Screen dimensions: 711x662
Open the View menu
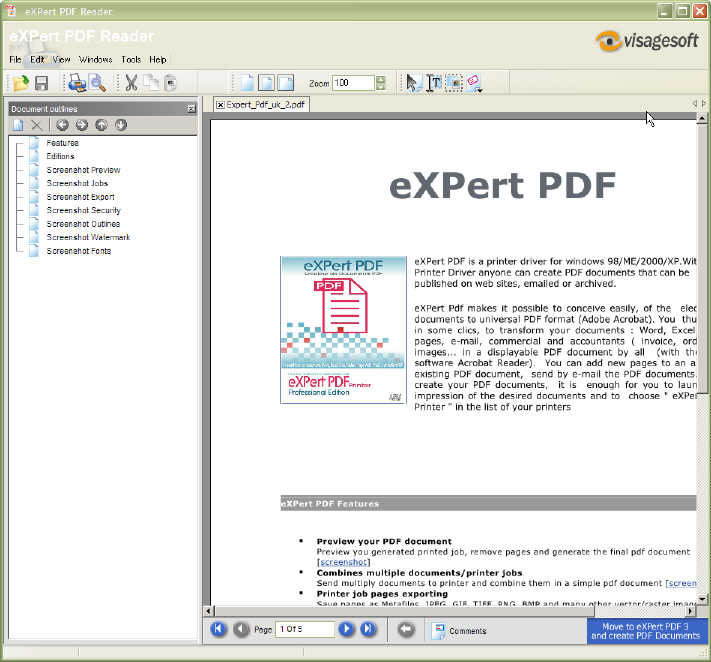click(x=61, y=59)
